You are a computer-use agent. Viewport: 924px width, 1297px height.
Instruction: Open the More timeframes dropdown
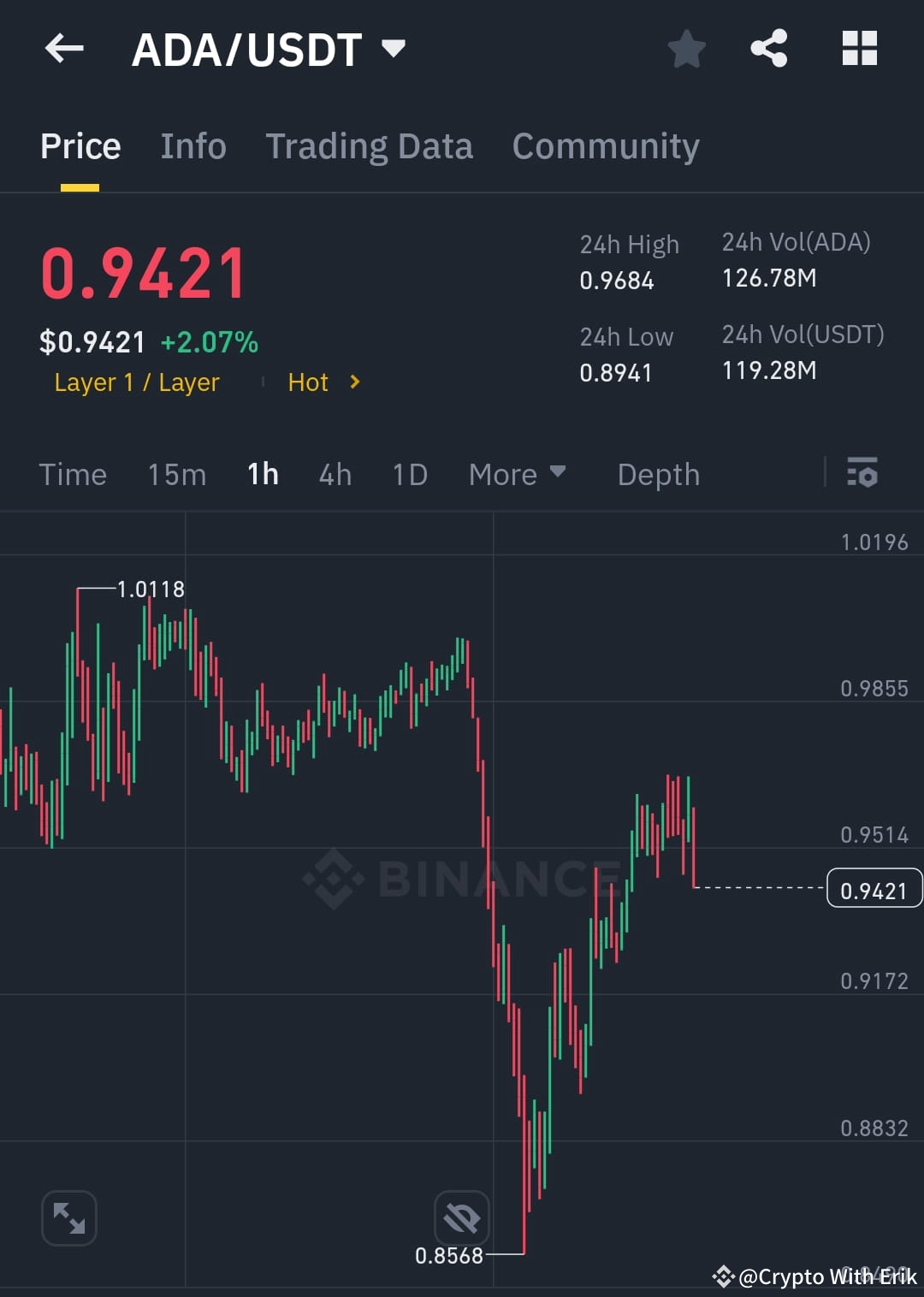(x=517, y=474)
